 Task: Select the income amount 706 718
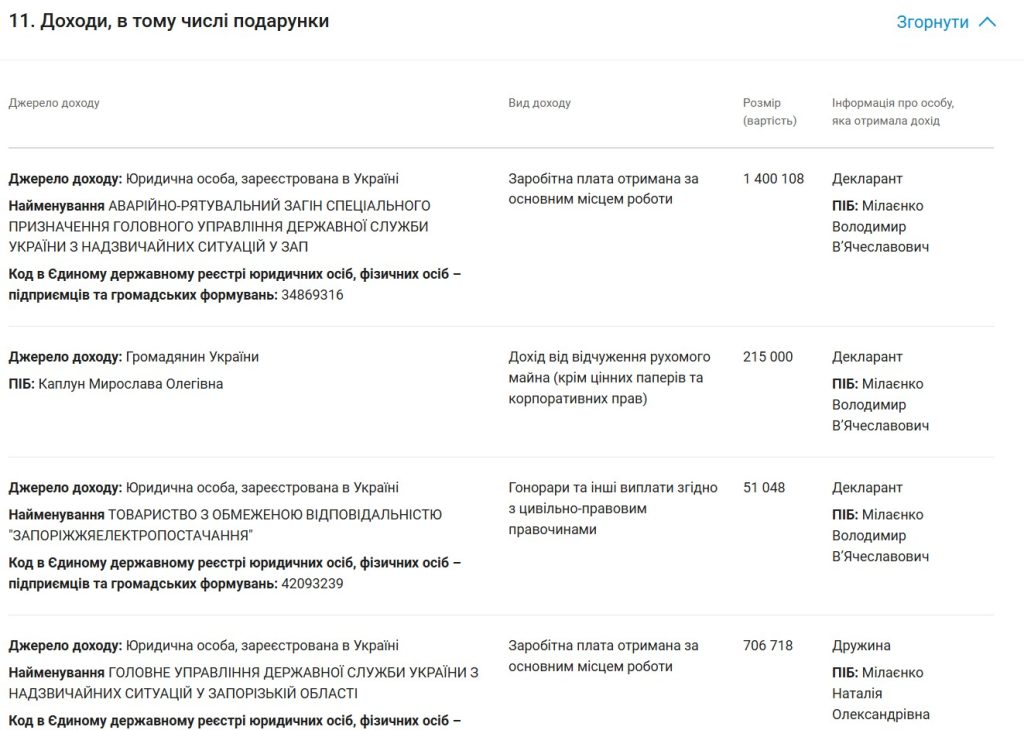coord(767,646)
